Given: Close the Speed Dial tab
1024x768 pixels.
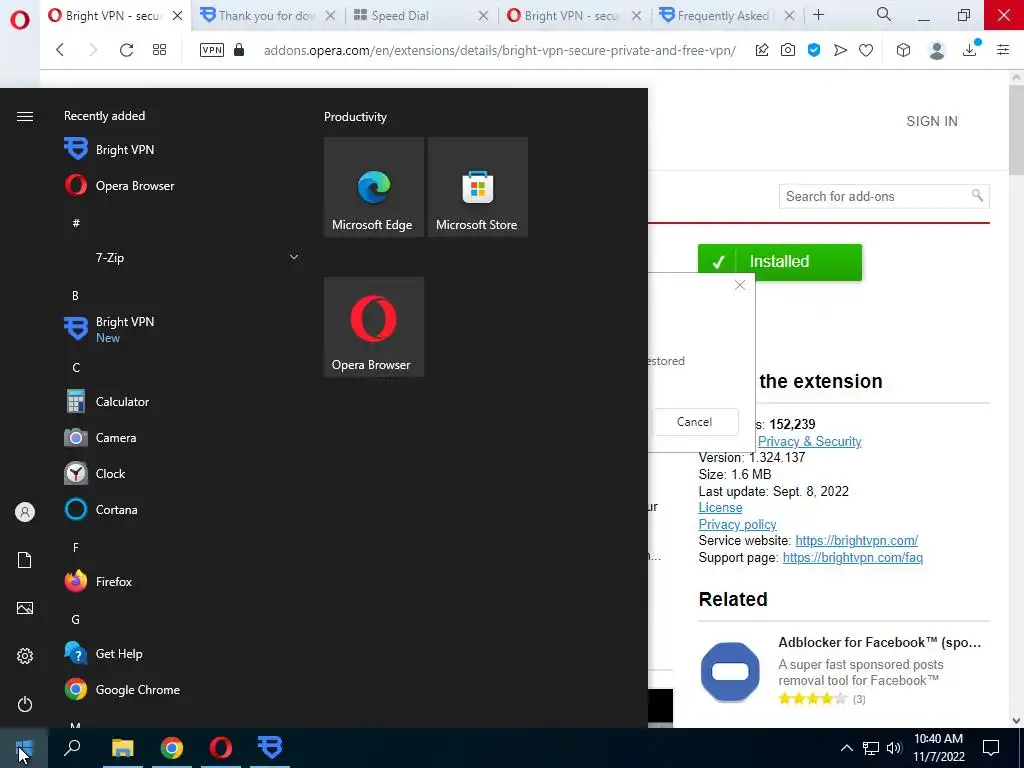Looking at the screenshot, I should (483, 16).
